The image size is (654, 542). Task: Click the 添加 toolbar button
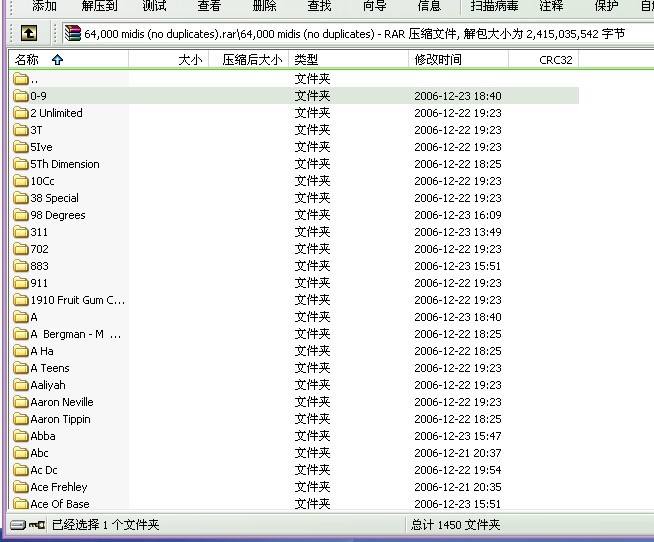44,6
